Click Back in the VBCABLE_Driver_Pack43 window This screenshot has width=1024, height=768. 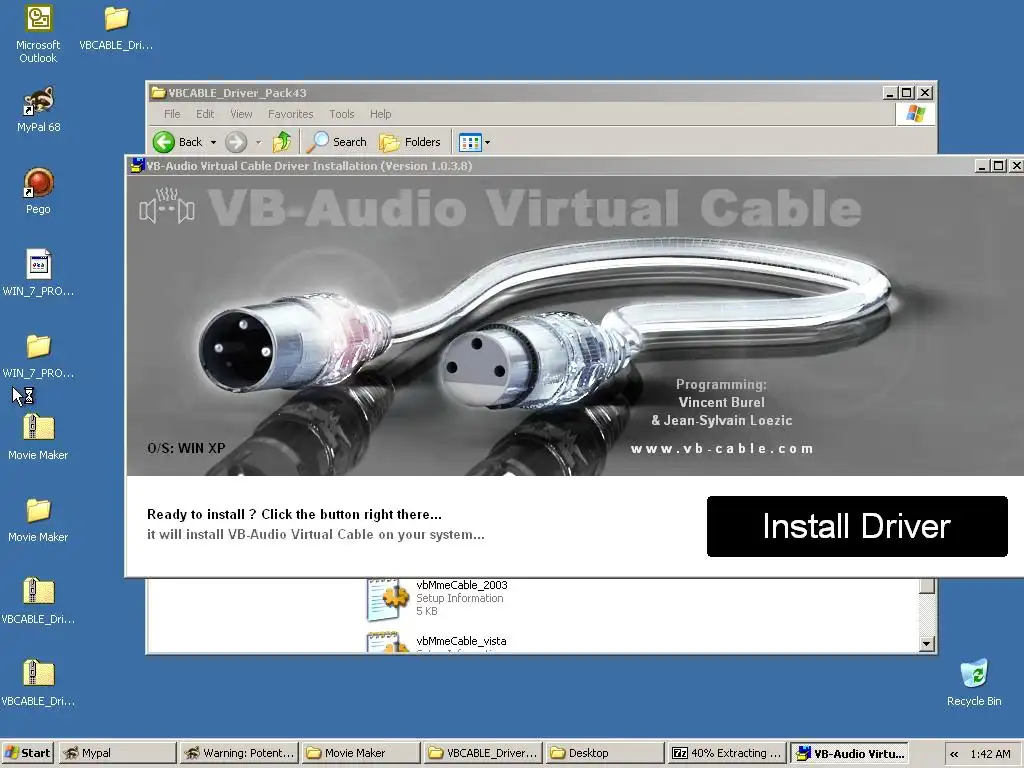[178, 142]
